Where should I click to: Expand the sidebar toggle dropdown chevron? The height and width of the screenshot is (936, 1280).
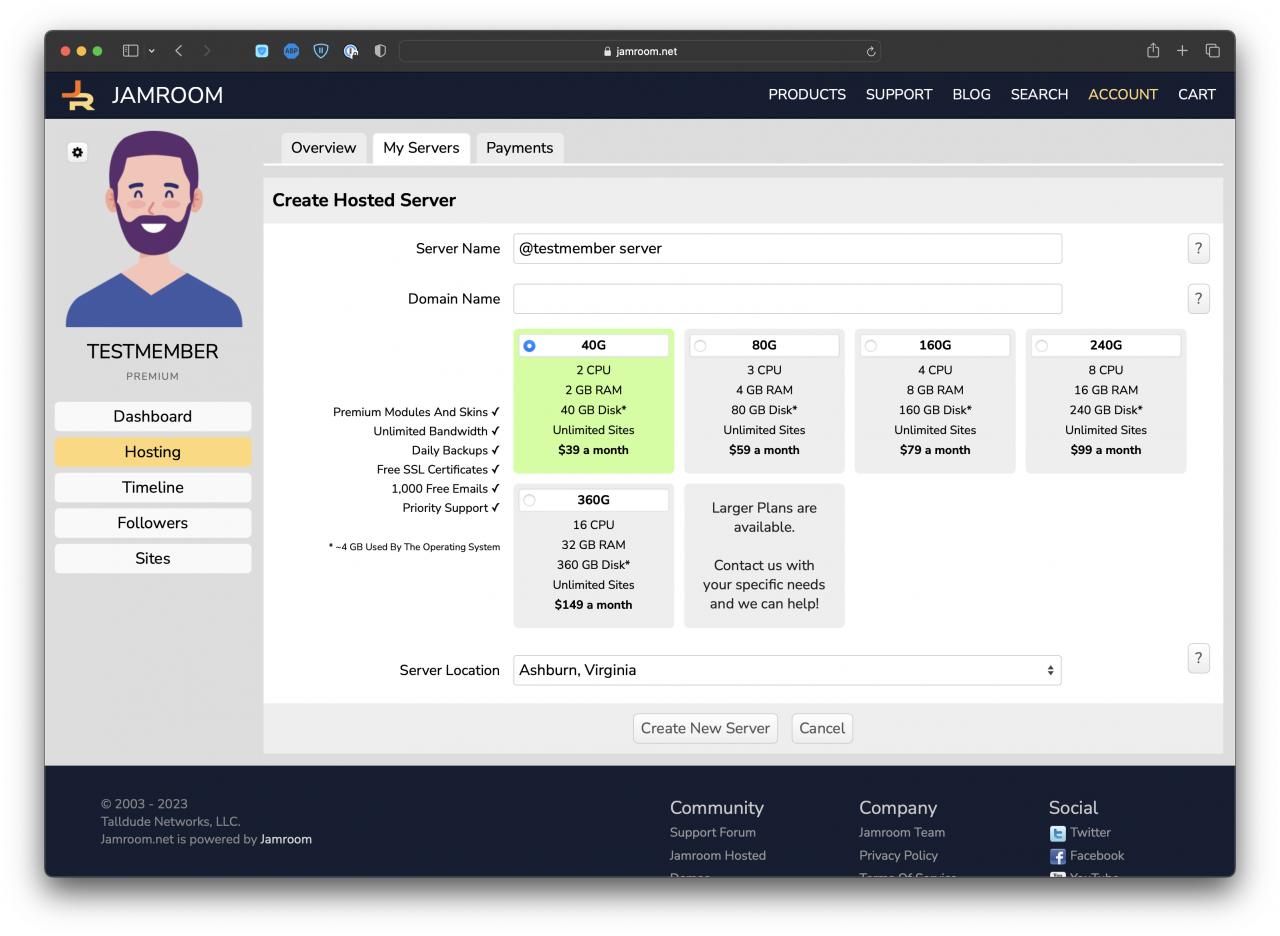[x=151, y=51]
